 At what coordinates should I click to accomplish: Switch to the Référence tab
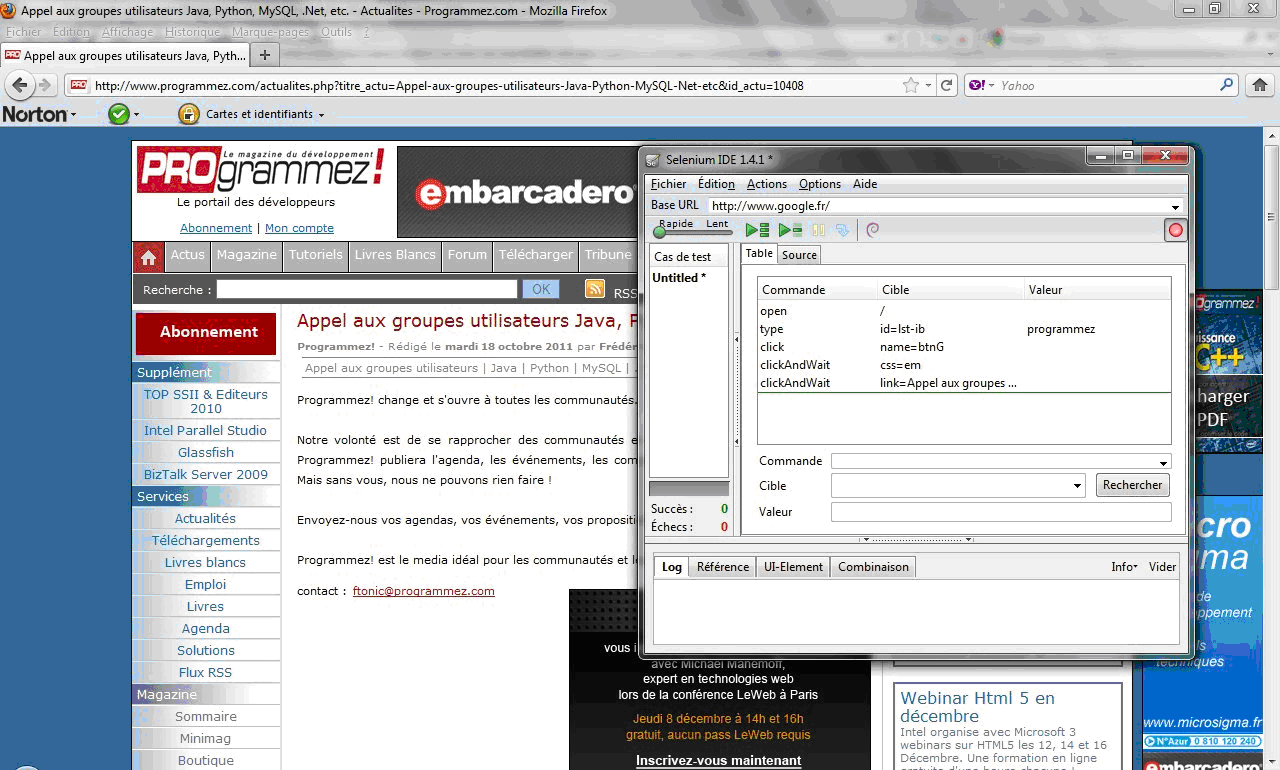[x=723, y=567]
